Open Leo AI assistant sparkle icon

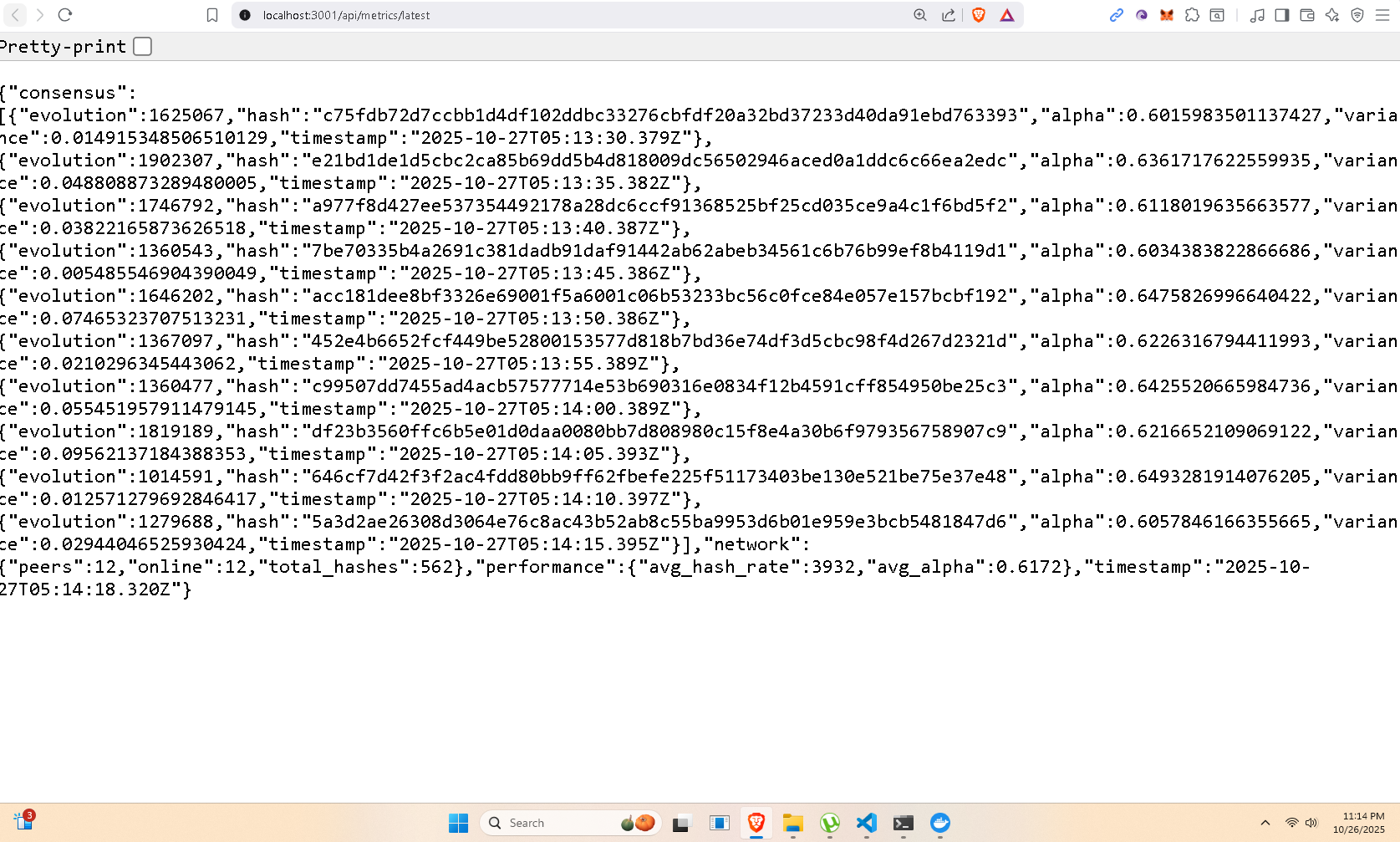[1332, 15]
